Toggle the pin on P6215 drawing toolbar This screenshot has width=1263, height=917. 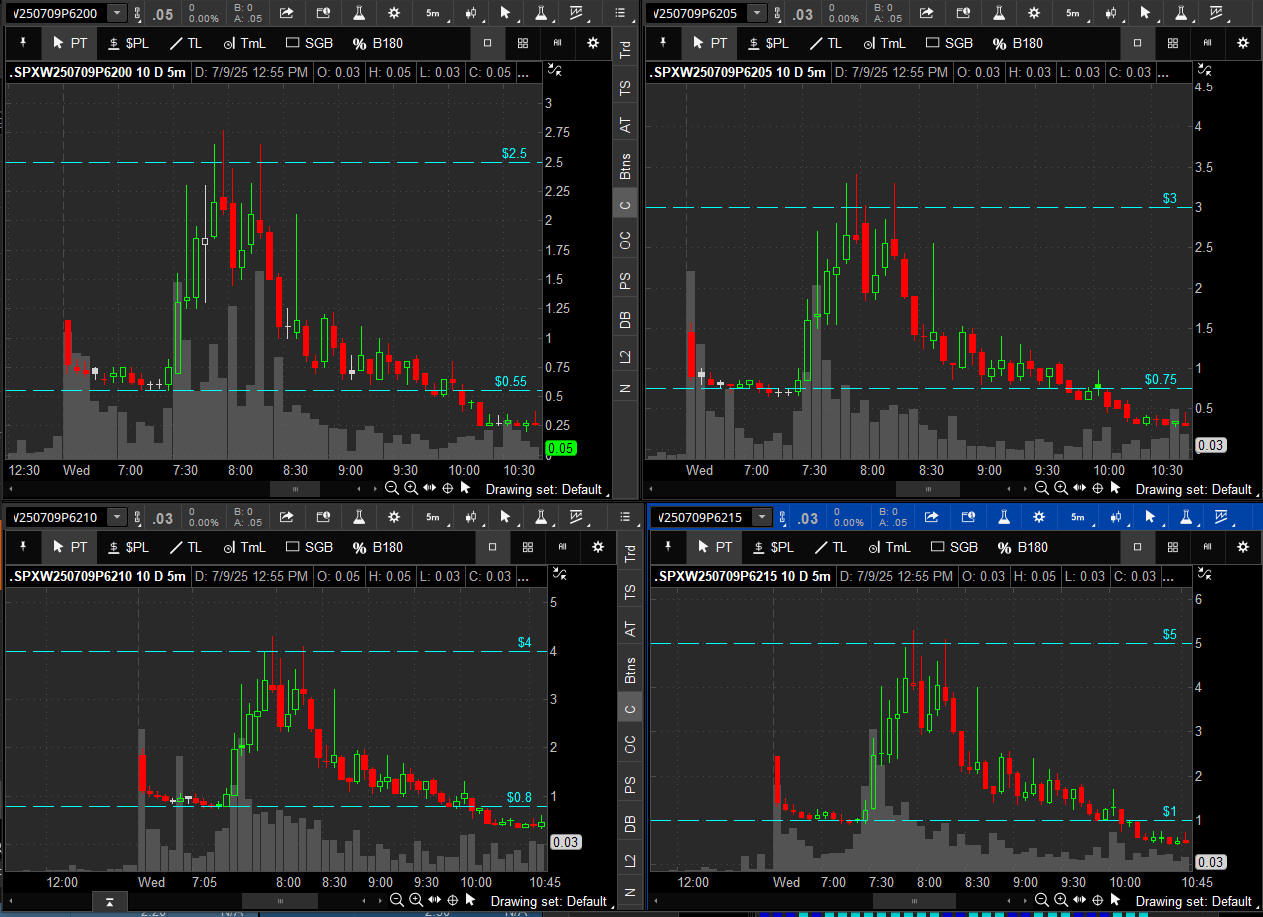click(x=667, y=547)
